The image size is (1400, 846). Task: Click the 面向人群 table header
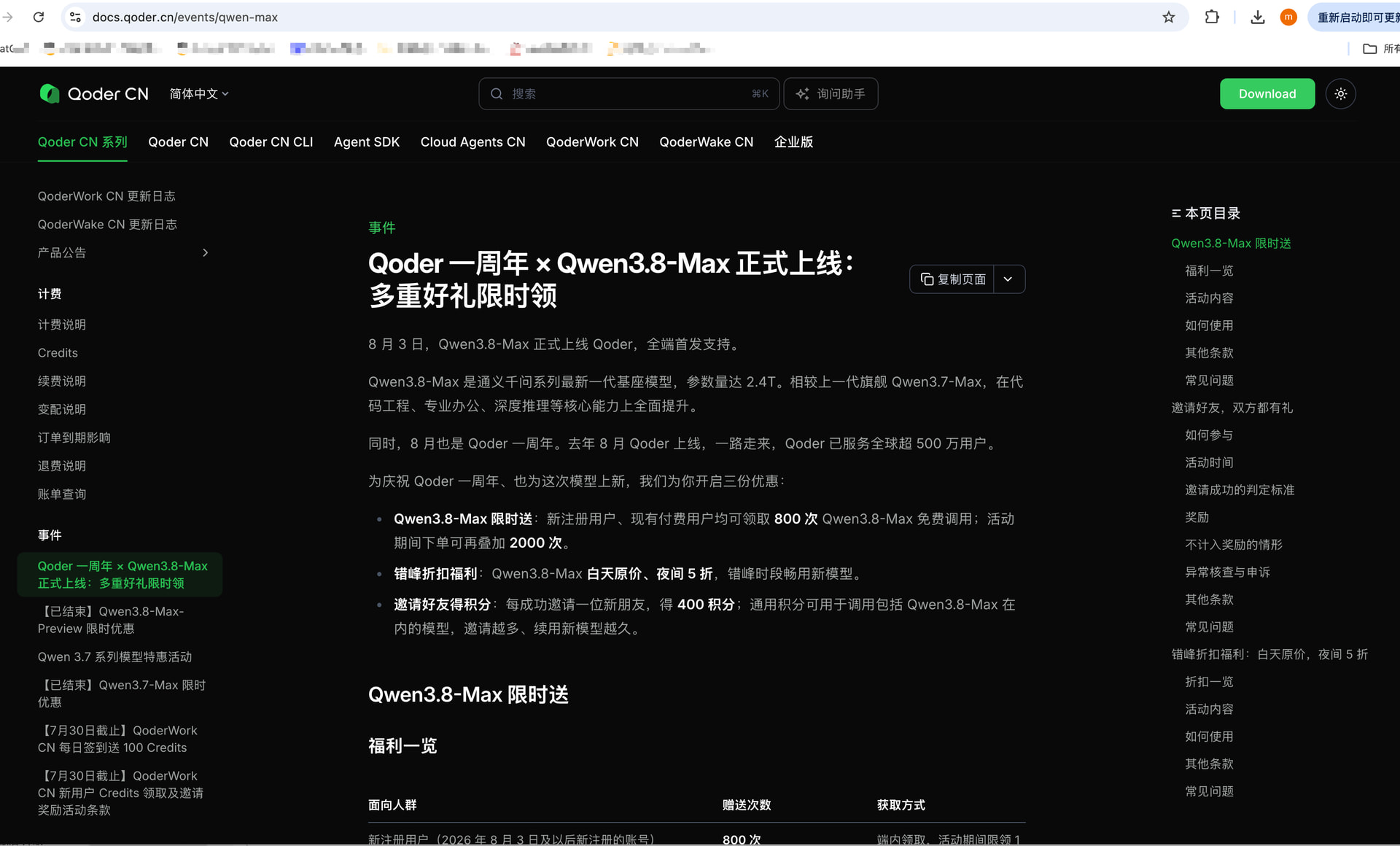pyautogui.click(x=392, y=805)
